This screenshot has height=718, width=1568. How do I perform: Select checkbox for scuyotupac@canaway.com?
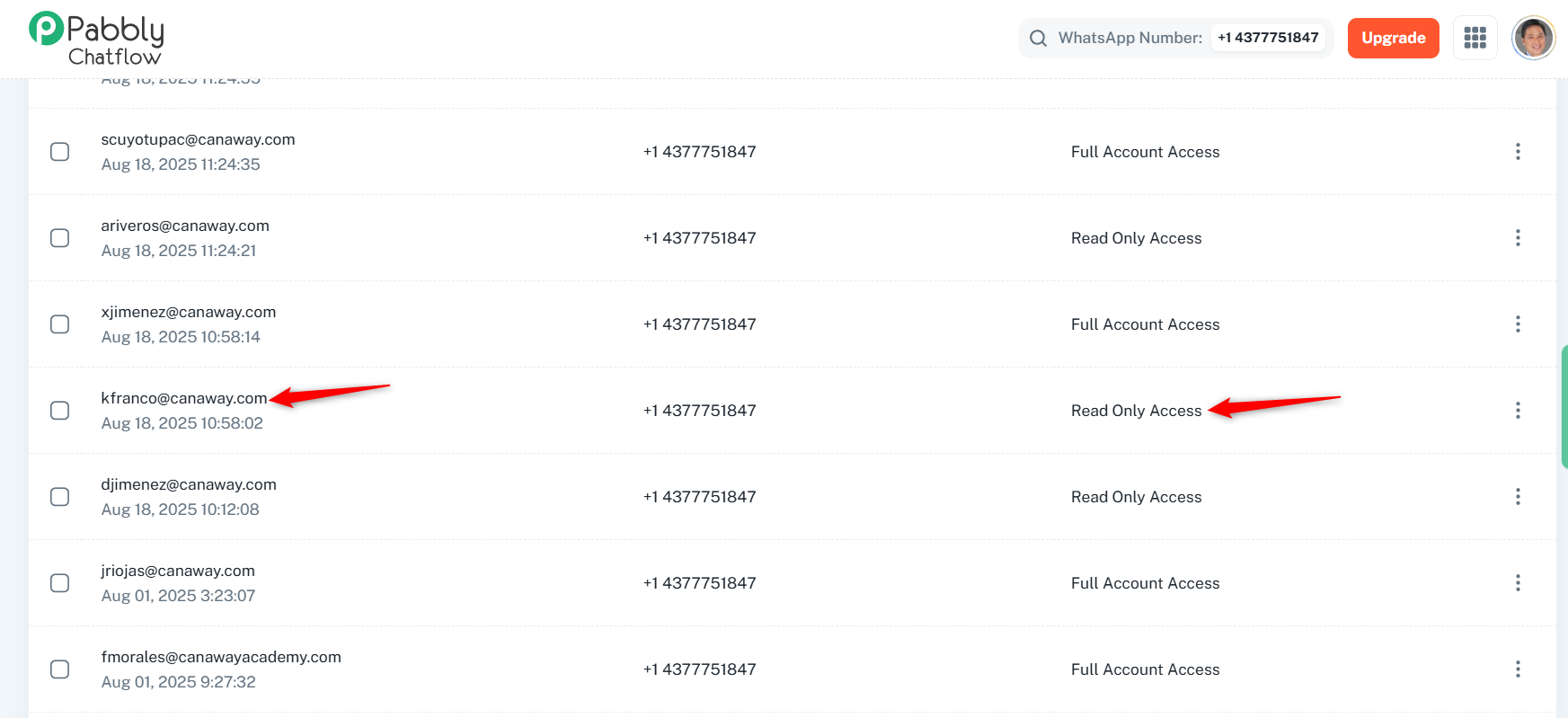pyautogui.click(x=60, y=152)
